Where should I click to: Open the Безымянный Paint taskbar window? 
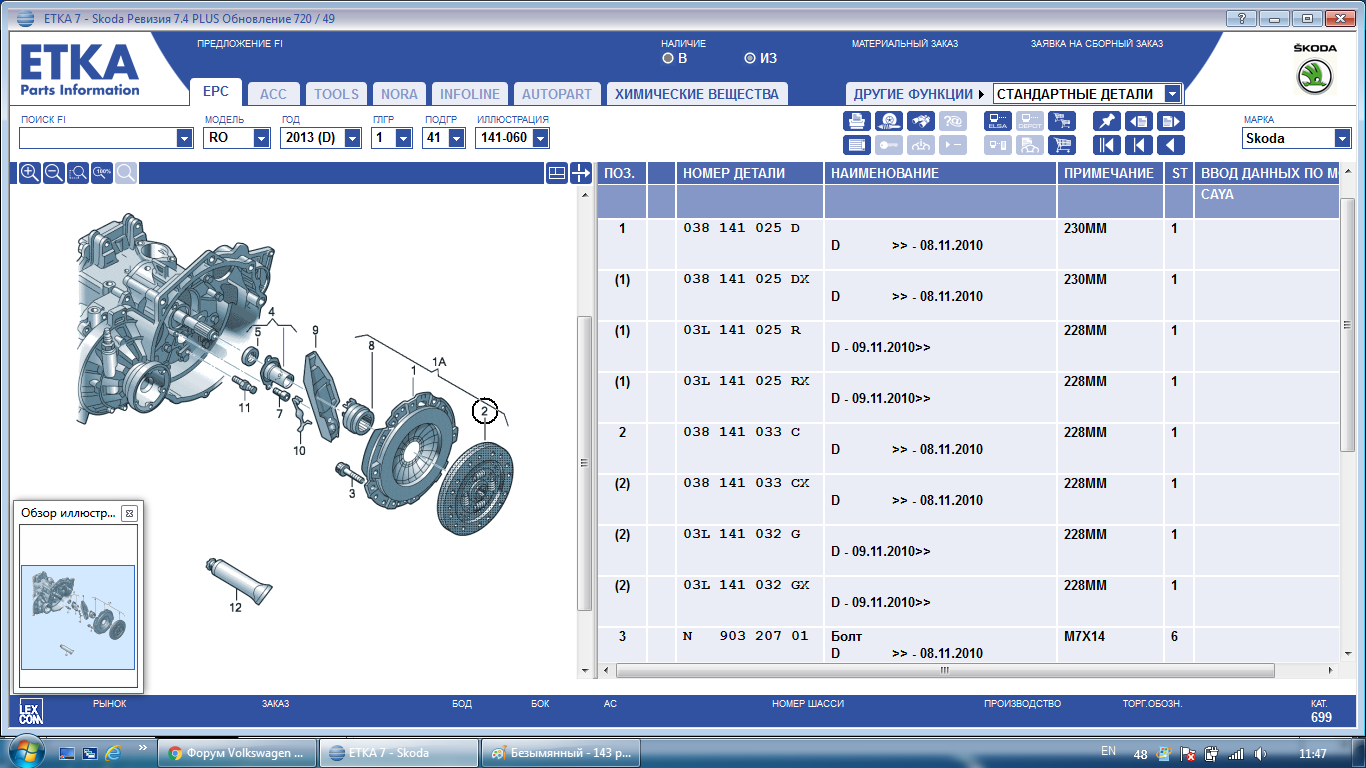pos(560,753)
